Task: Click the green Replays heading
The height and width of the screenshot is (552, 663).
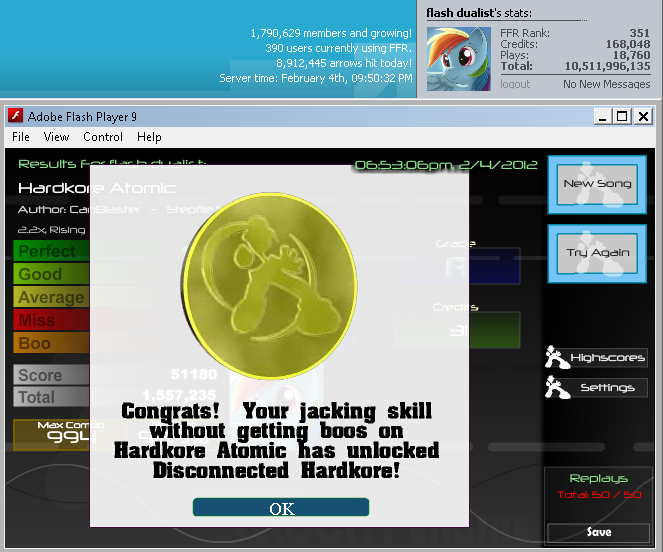Action: point(598,478)
